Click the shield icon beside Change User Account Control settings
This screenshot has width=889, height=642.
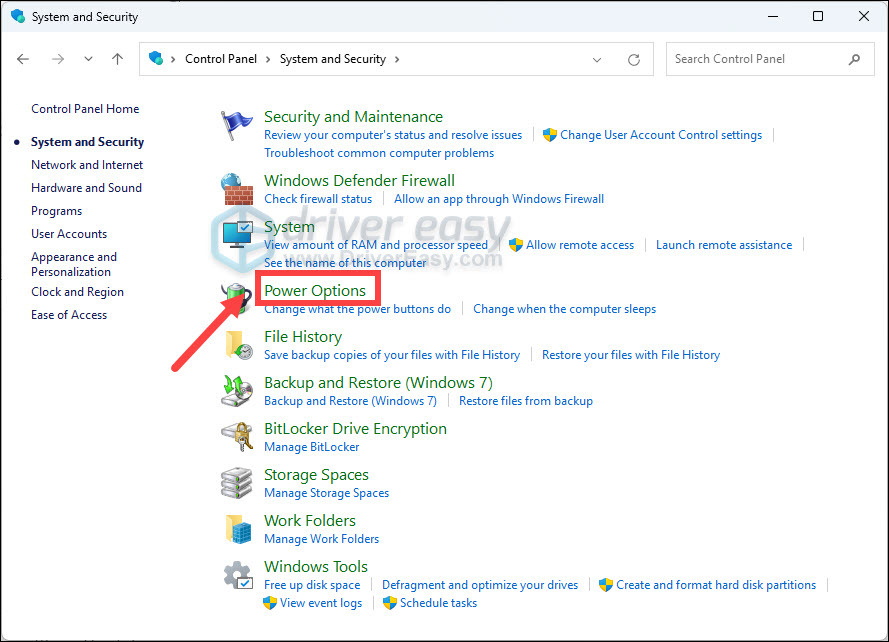coord(550,134)
